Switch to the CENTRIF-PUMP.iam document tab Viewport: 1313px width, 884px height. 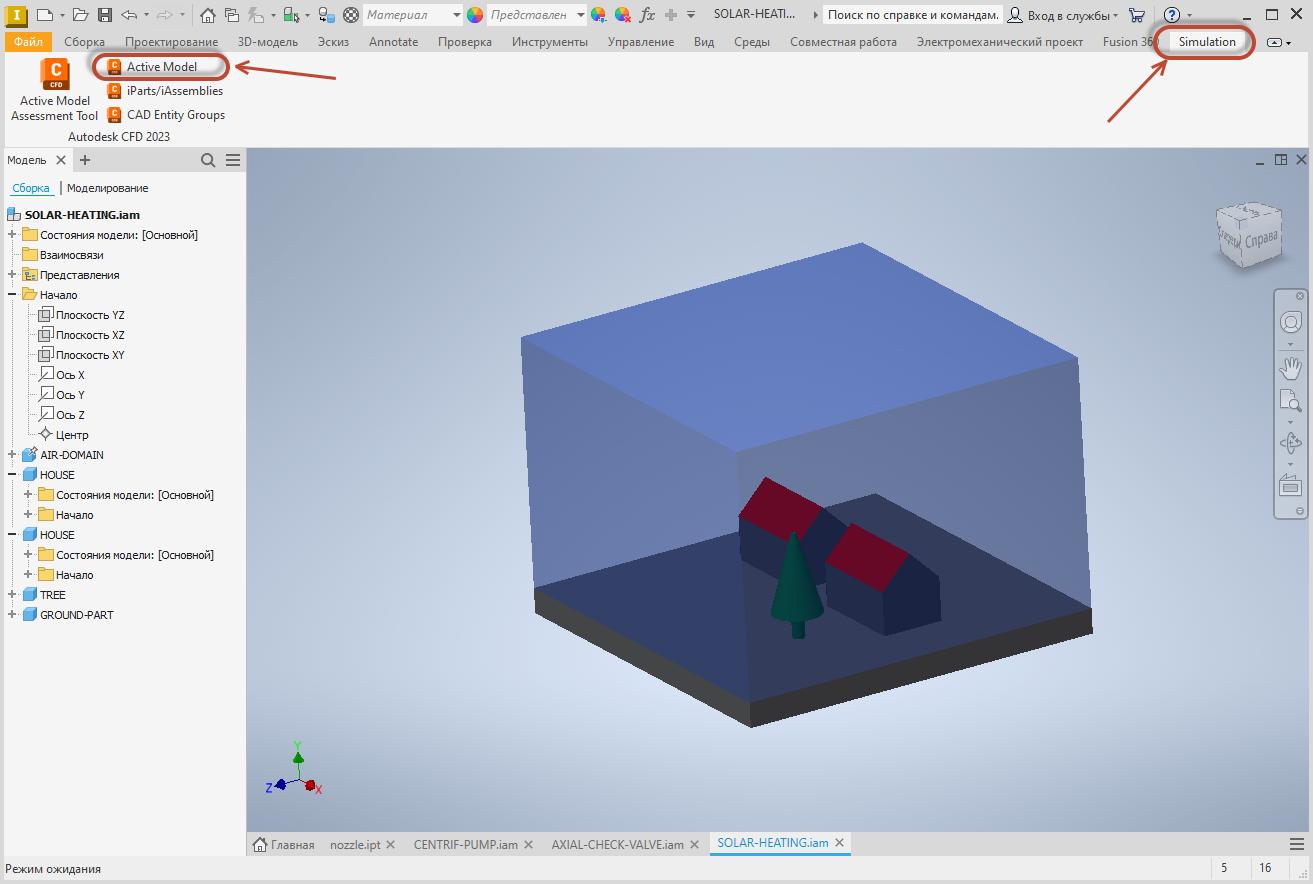pos(466,844)
